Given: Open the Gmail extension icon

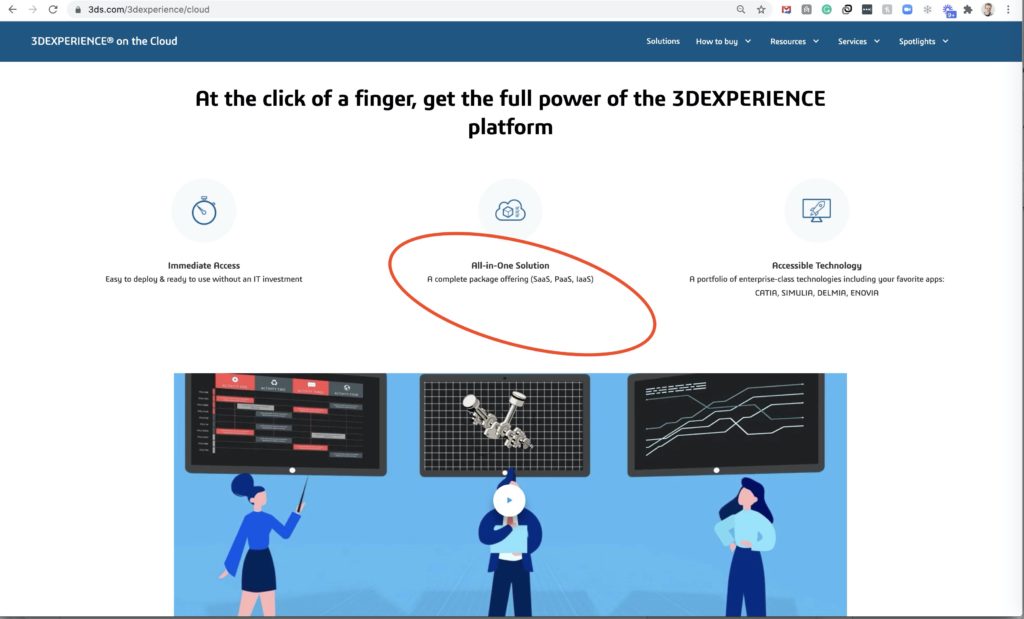Looking at the screenshot, I should pos(786,10).
